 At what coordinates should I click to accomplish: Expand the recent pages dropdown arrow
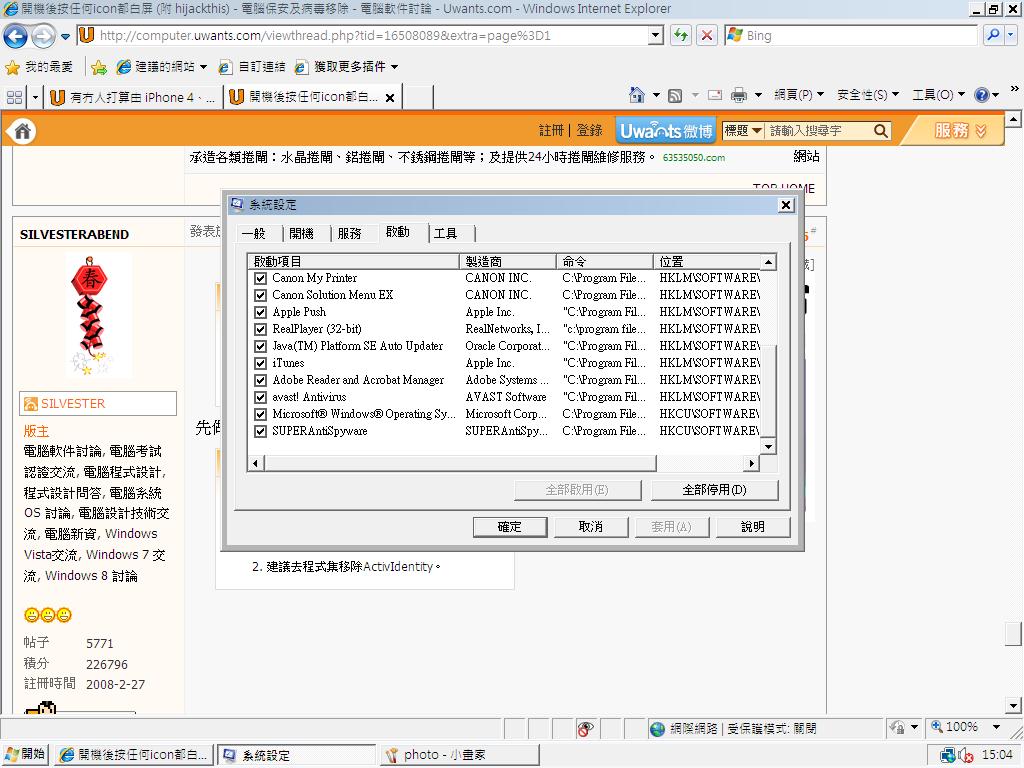click(65, 37)
